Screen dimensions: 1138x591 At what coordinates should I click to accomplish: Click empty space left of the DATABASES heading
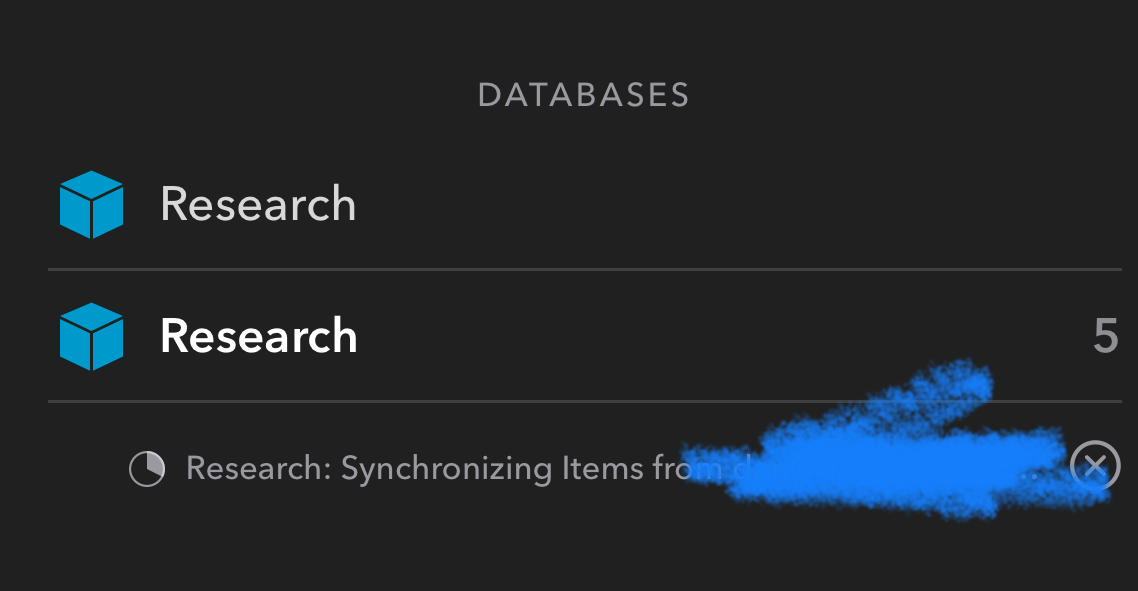[x=250, y=95]
